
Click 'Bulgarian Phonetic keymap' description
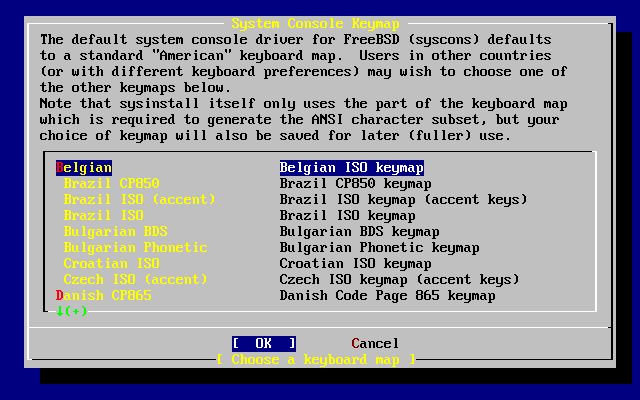(x=380, y=247)
